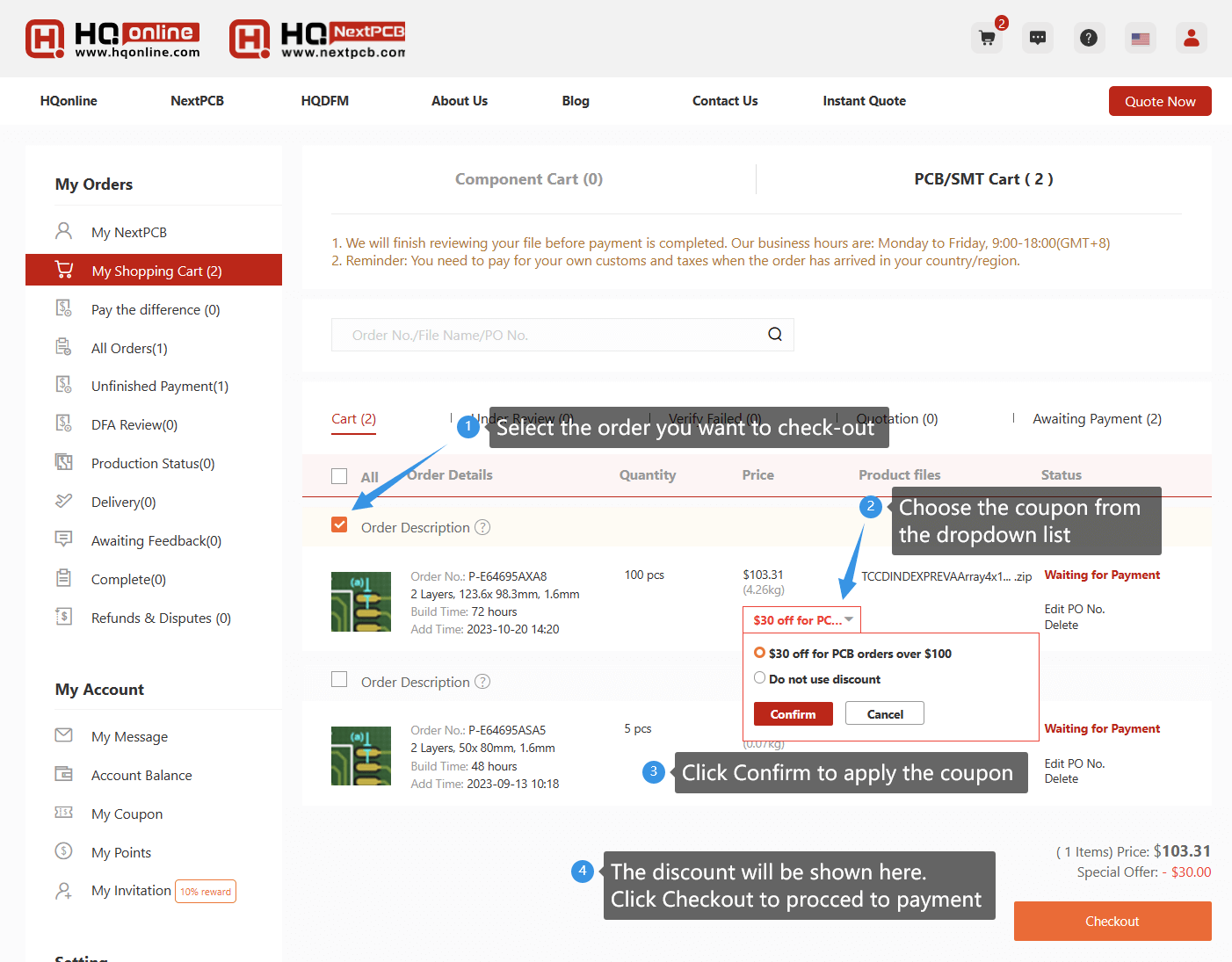Expand the $30 off coupon dropdown
Viewport: 1232px width, 962px height.
(x=801, y=620)
